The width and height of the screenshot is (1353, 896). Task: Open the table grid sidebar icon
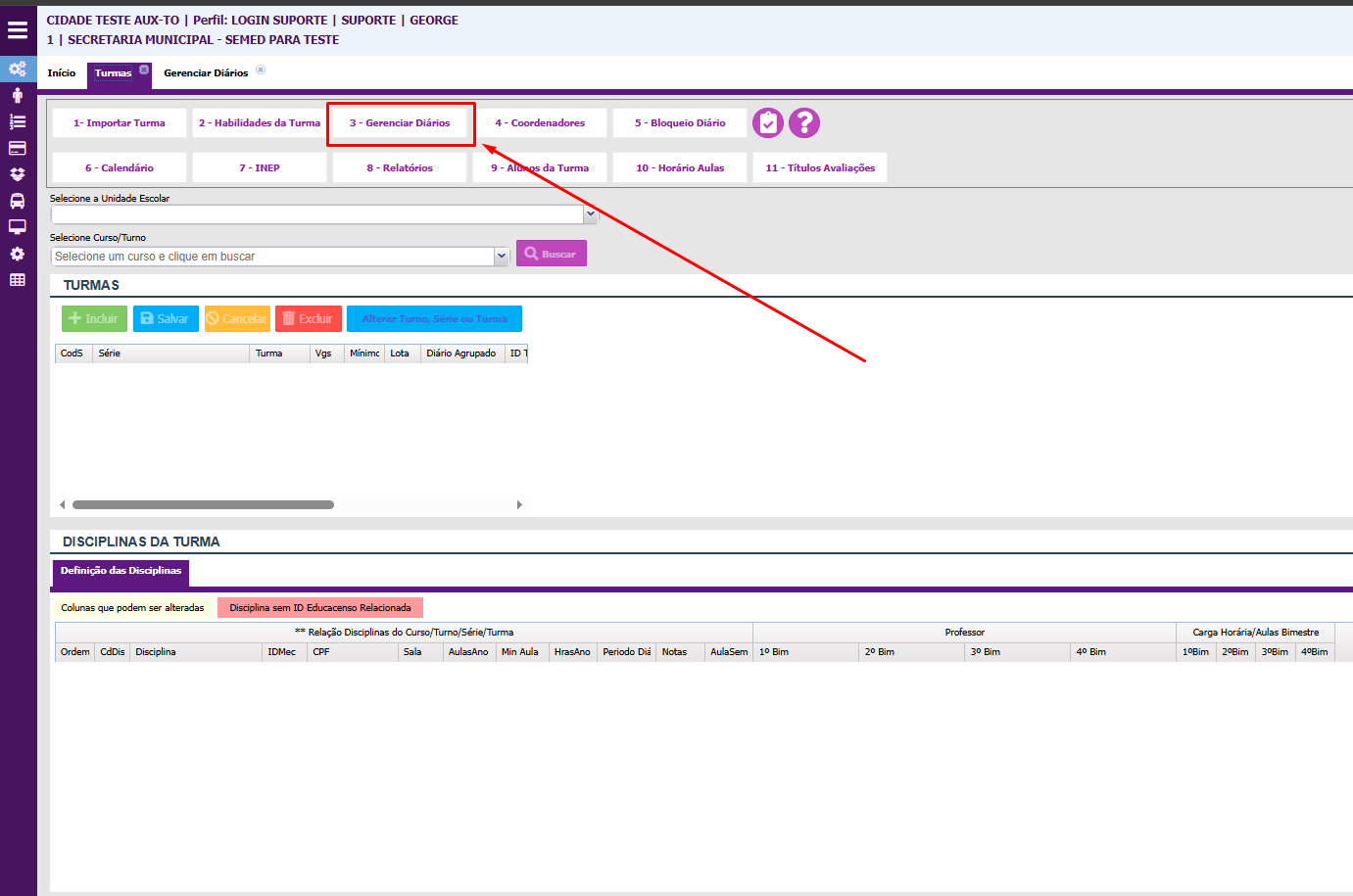(18, 280)
